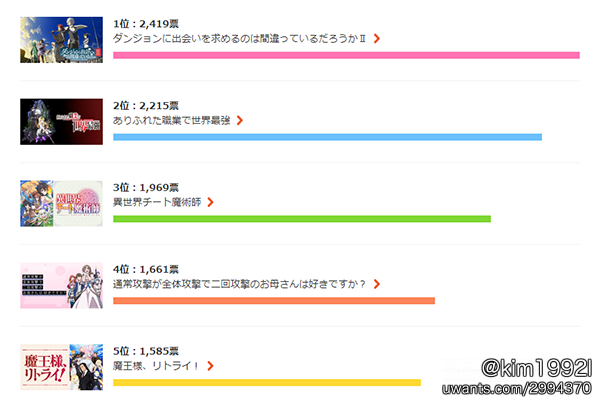
Task: Click the pink 2,419票 vote bar
Action: [346, 56]
